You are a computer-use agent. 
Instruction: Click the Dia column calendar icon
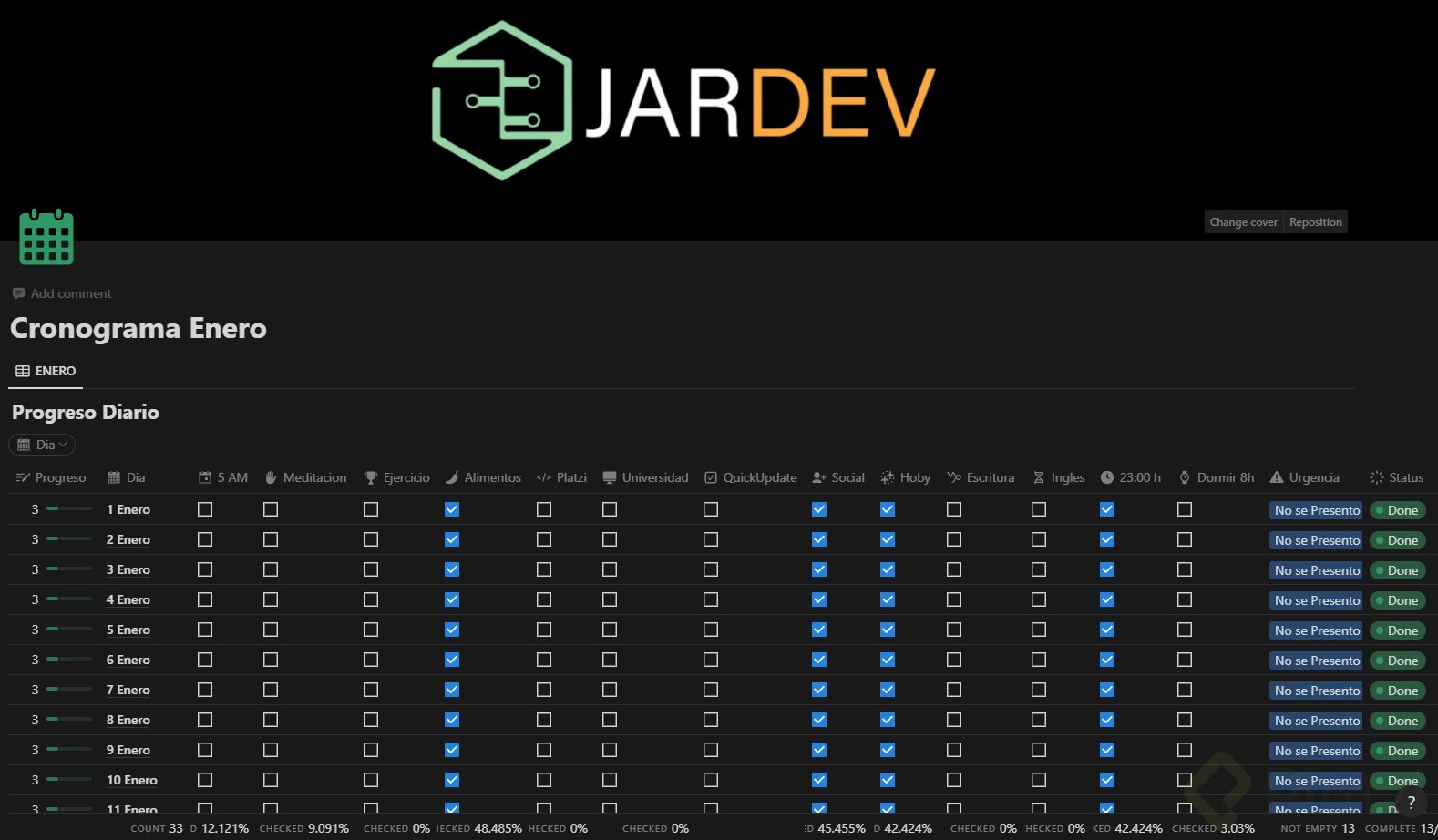point(114,477)
